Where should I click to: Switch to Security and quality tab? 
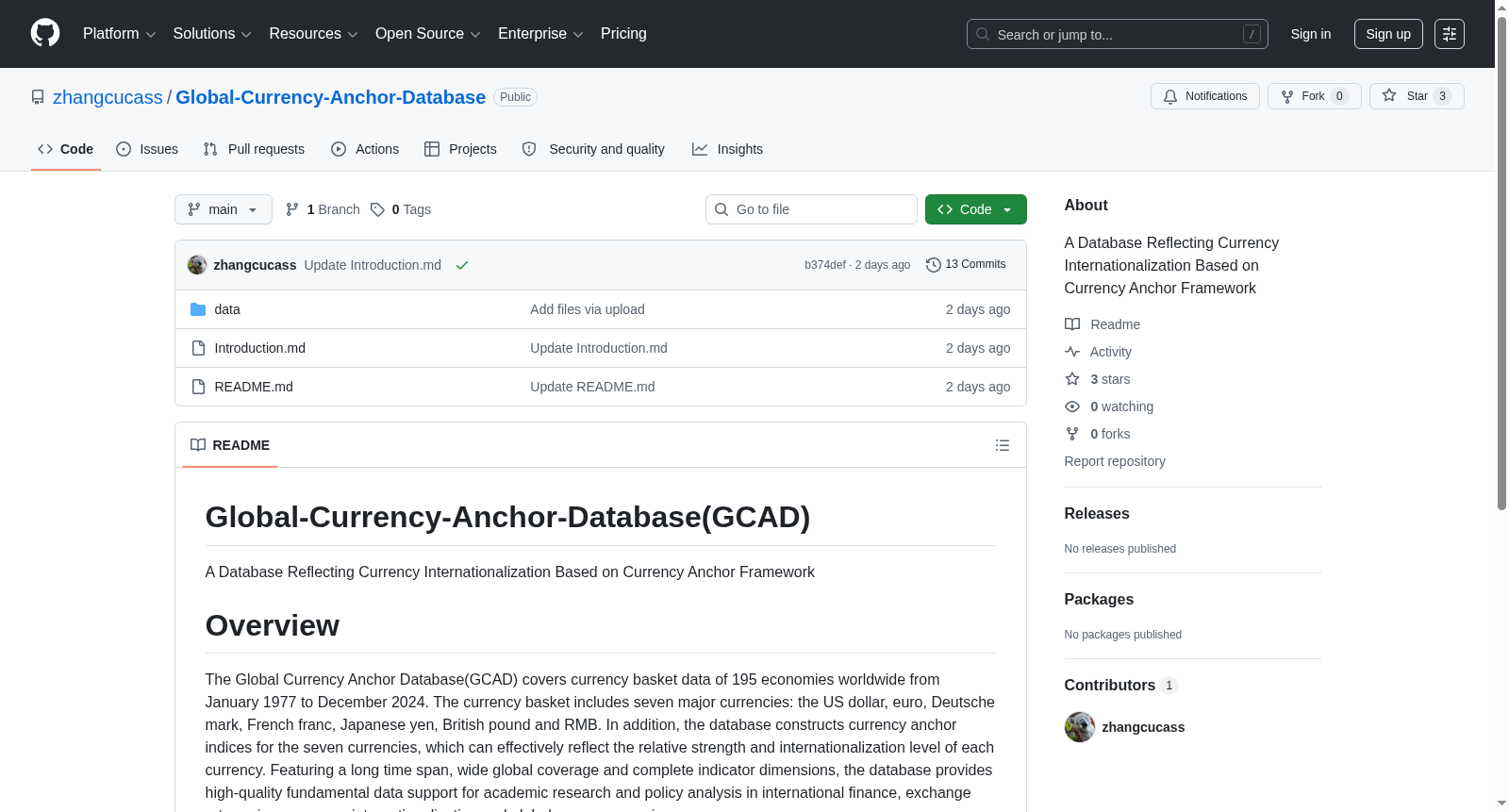[x=593, y=149]
